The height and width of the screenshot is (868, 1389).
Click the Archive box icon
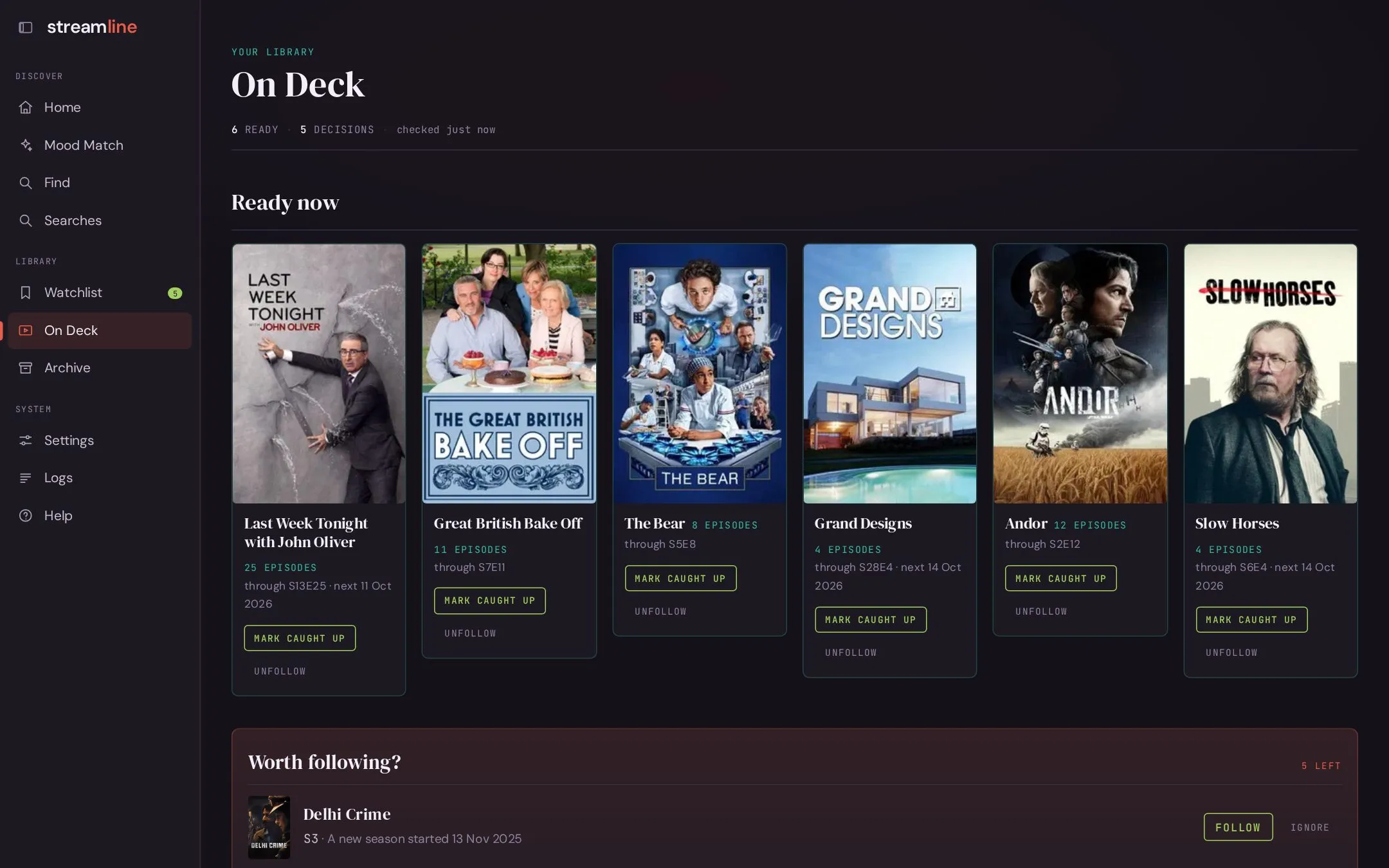pyautogui.click(x=26, y=368)
